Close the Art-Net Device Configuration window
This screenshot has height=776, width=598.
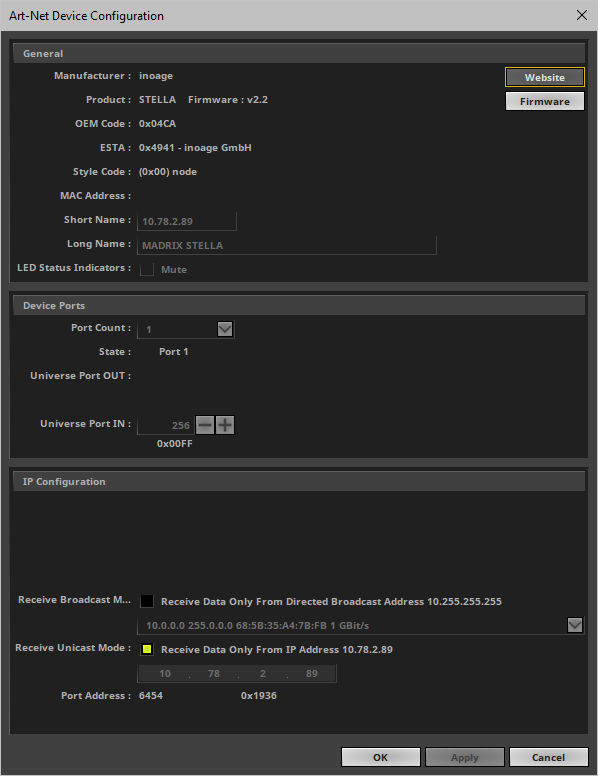click(582, 15)
